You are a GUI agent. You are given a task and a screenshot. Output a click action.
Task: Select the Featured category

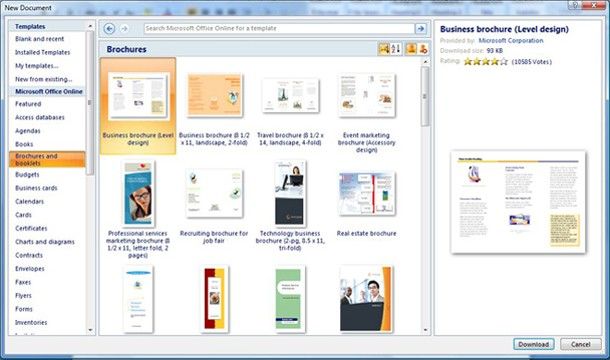(x=28, y=104)
